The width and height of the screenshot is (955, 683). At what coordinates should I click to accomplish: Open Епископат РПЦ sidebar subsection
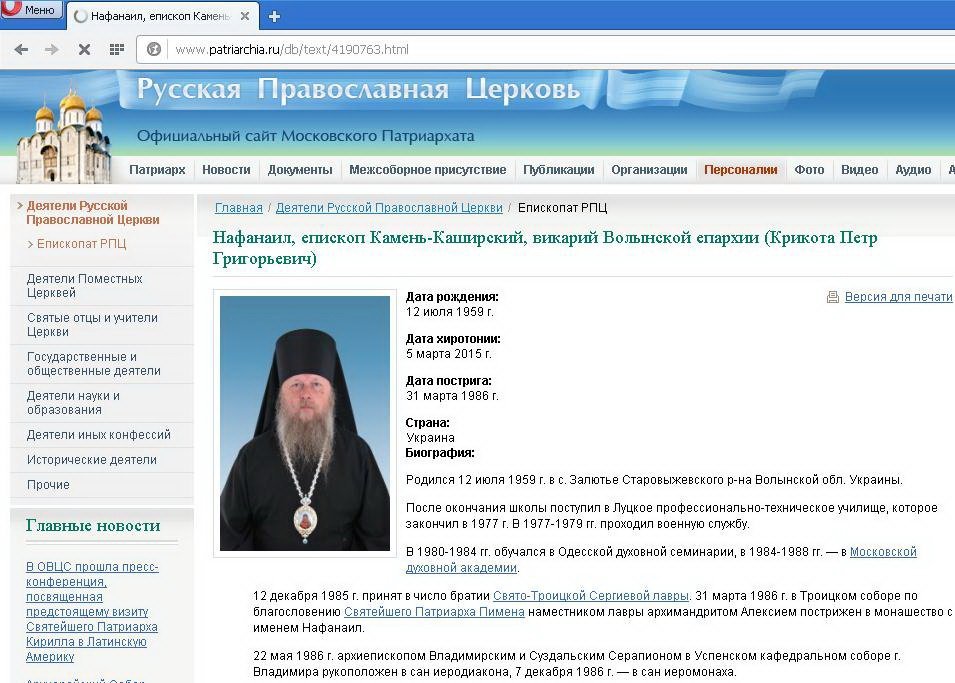[x=81, y=244]
